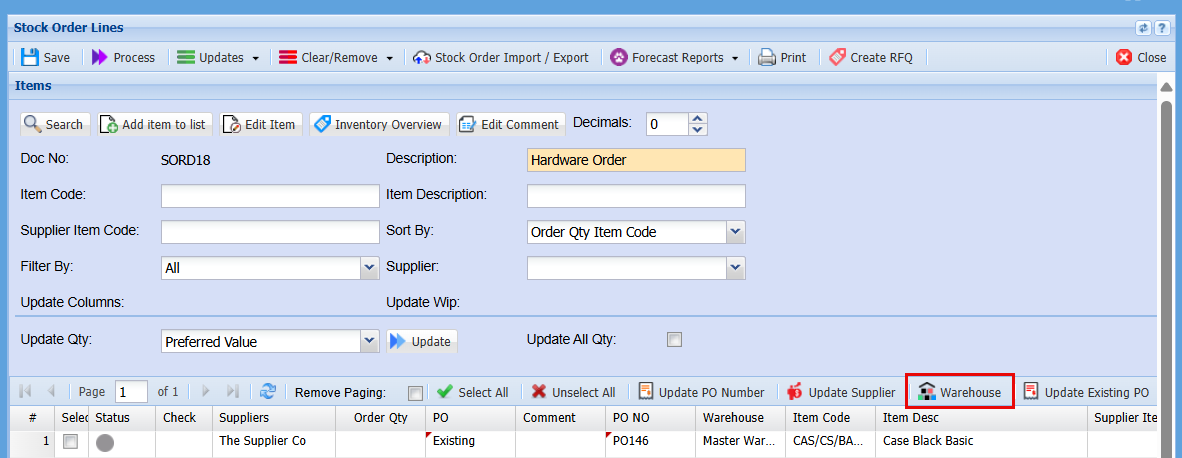This screenshot has height=458, width=1182.
Task: Open the Clear/Remove dropdown menu
Action: coord(336,57)
